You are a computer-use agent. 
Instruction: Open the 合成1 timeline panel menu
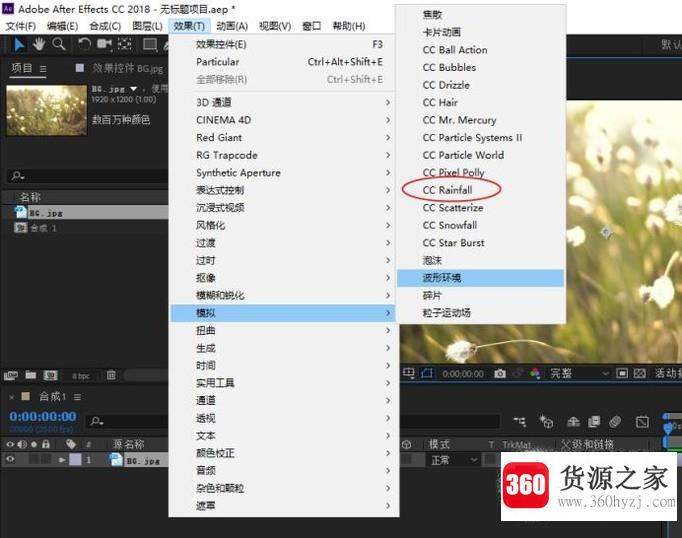pos(77,397)
